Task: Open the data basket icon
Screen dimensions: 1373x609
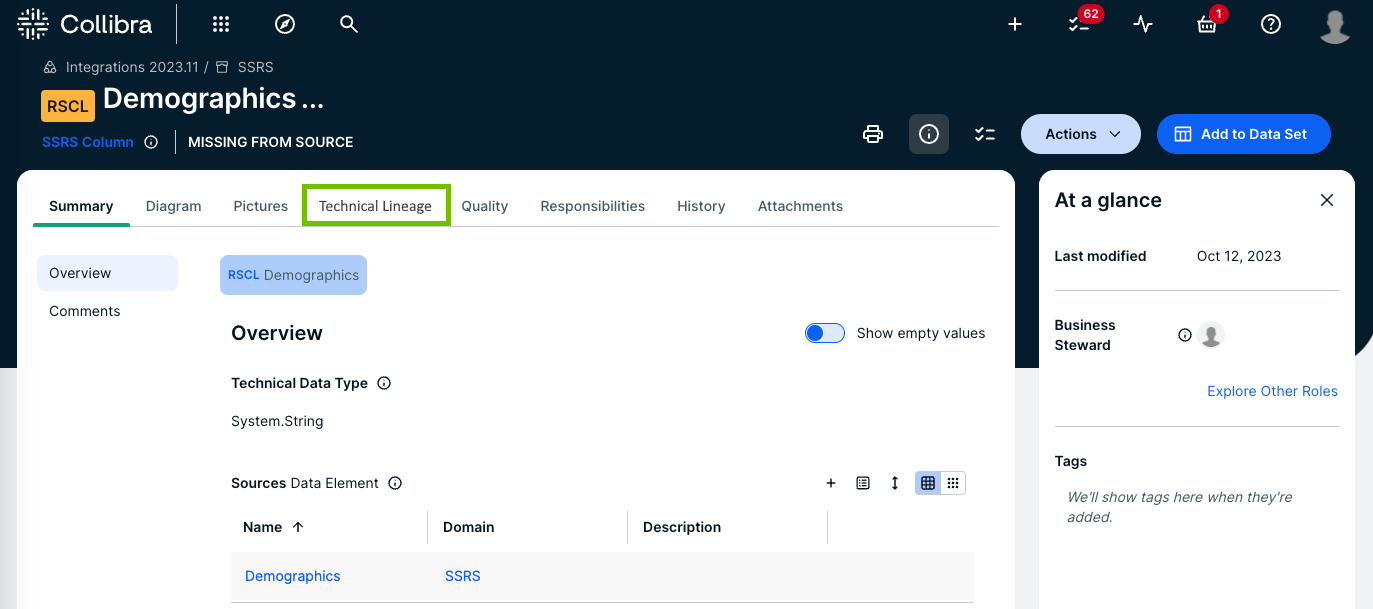Action: pos(1207,25)
